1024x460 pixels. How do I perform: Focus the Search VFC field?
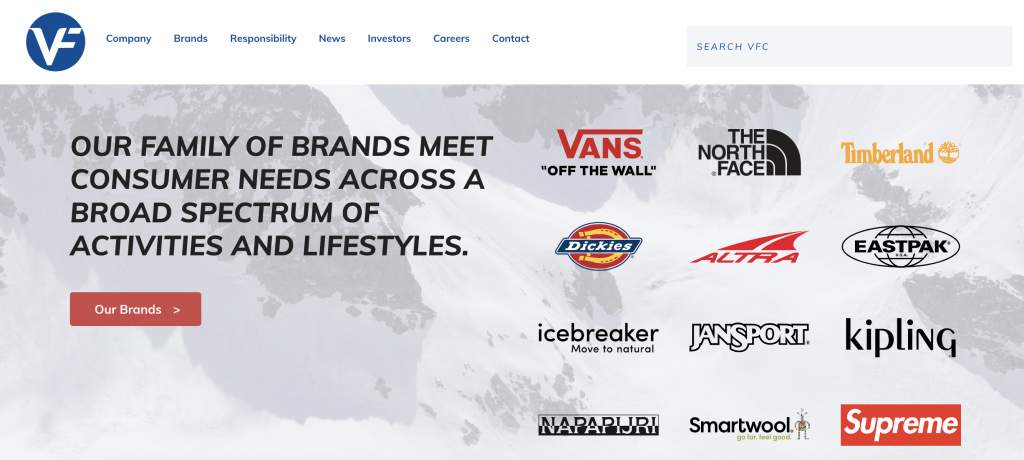(x=849, y=46)
